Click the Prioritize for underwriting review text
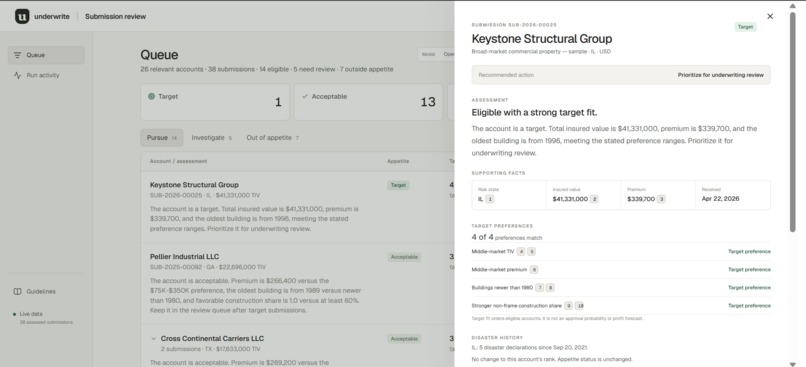This screenshot has height=367, width=806. click(x=720, y=75)
